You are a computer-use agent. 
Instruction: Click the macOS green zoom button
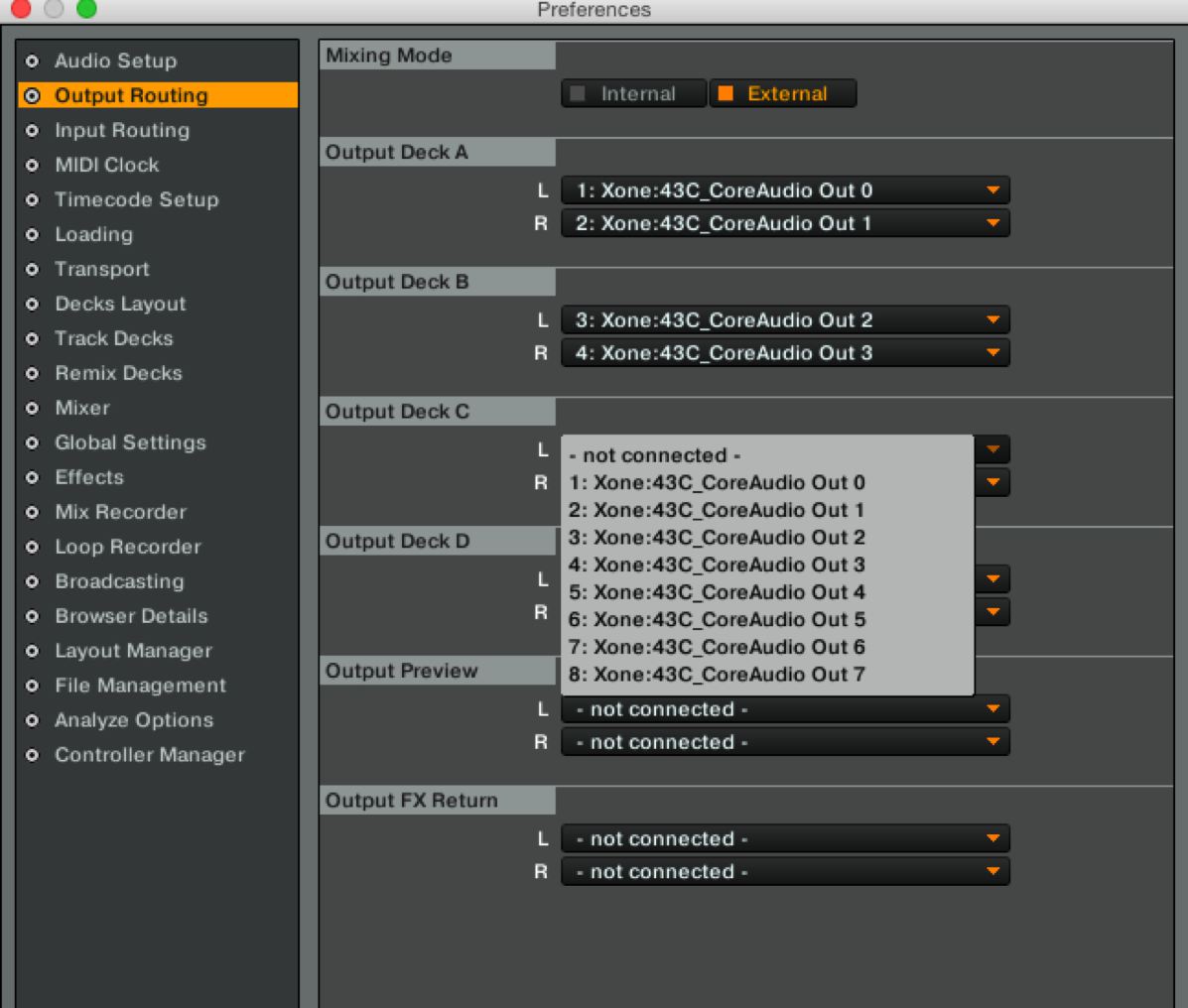[x=86, y=9]
